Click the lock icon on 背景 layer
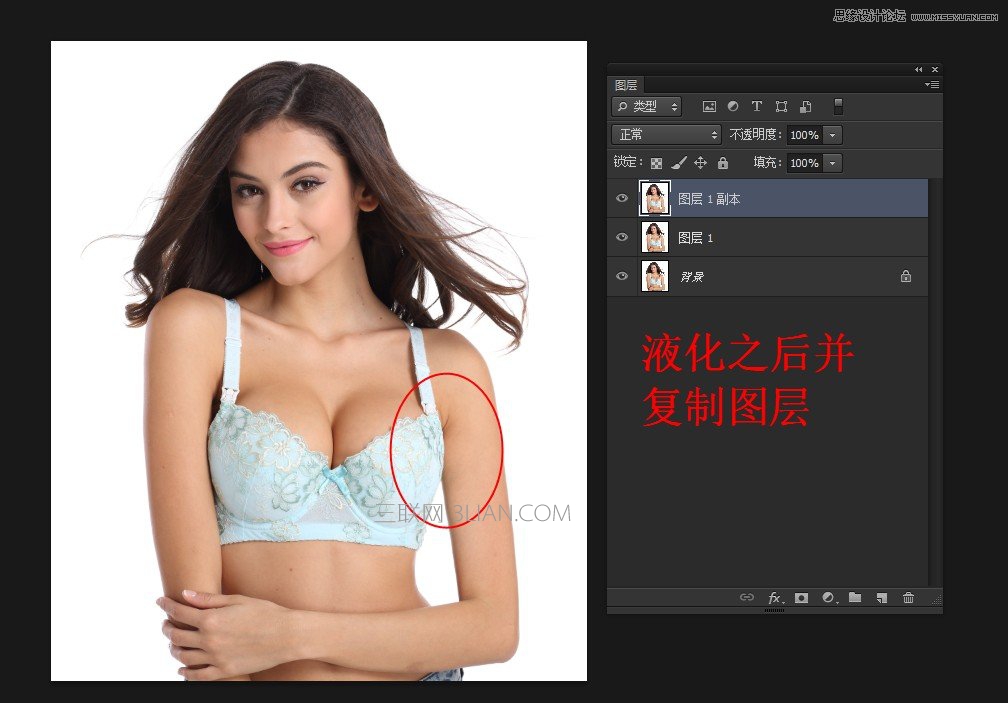Viewport: 1008px width, 703px height. point(906,276)
